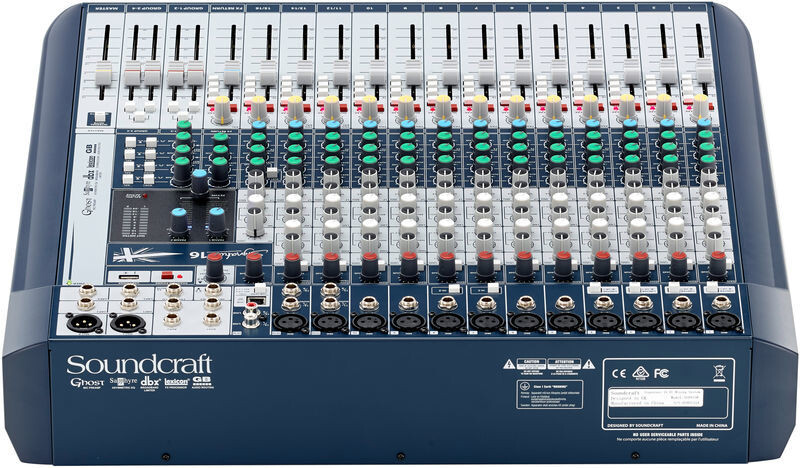Viewport: 800px width, 468px height.
Task: Click the channel 9 quarter-inch line jack
Action: [408, 304]
